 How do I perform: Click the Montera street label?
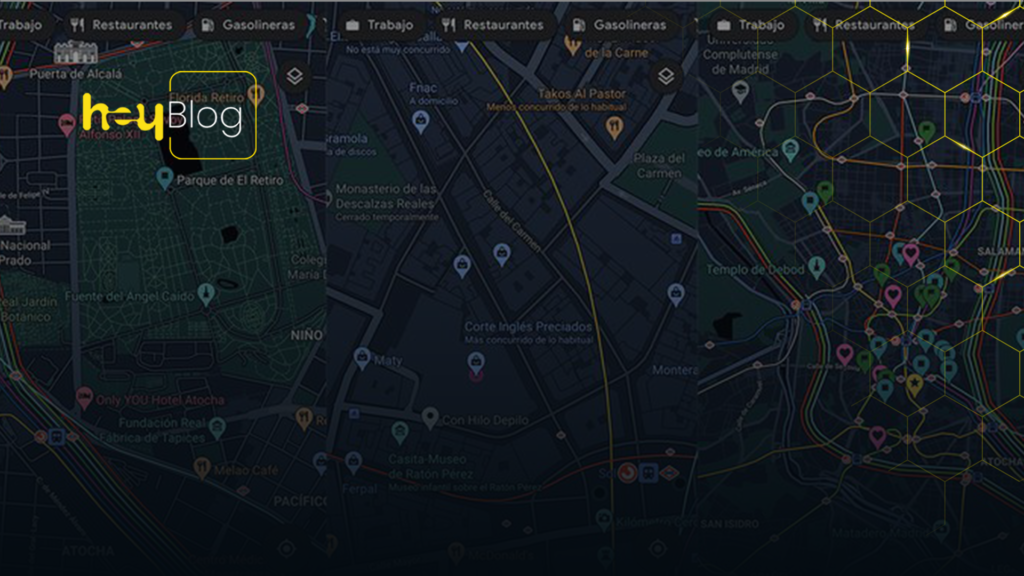pyautogui.click(x=674, y=370)
